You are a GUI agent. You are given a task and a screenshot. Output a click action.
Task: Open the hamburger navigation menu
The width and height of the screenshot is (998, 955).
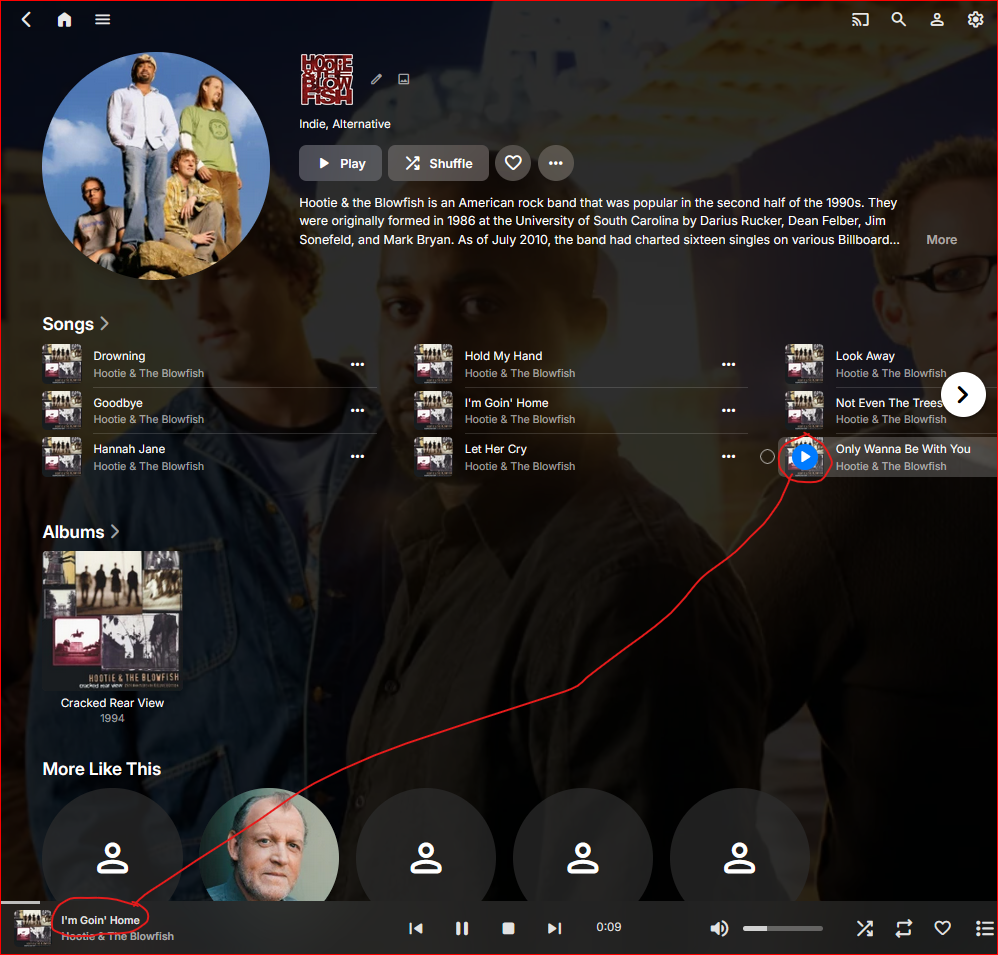pyautogui.click(x=102, y=20)
